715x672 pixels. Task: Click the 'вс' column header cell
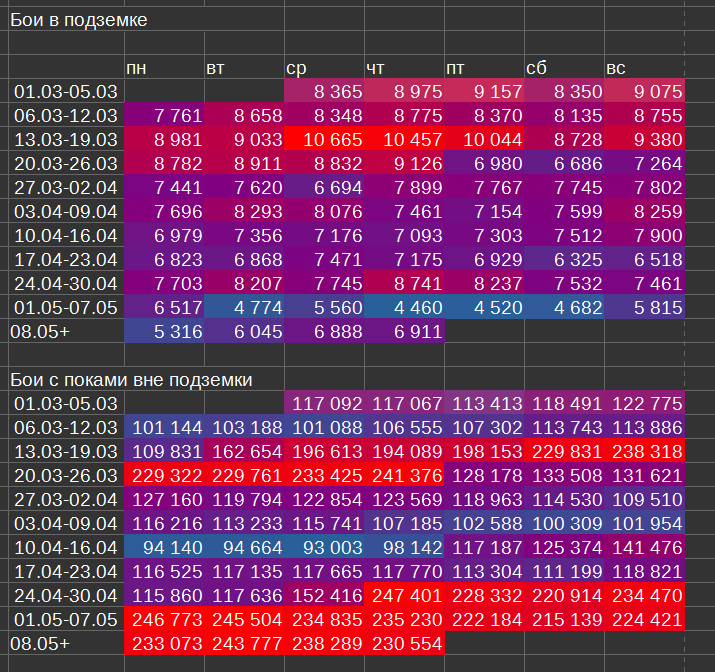(x=645, y=67)
